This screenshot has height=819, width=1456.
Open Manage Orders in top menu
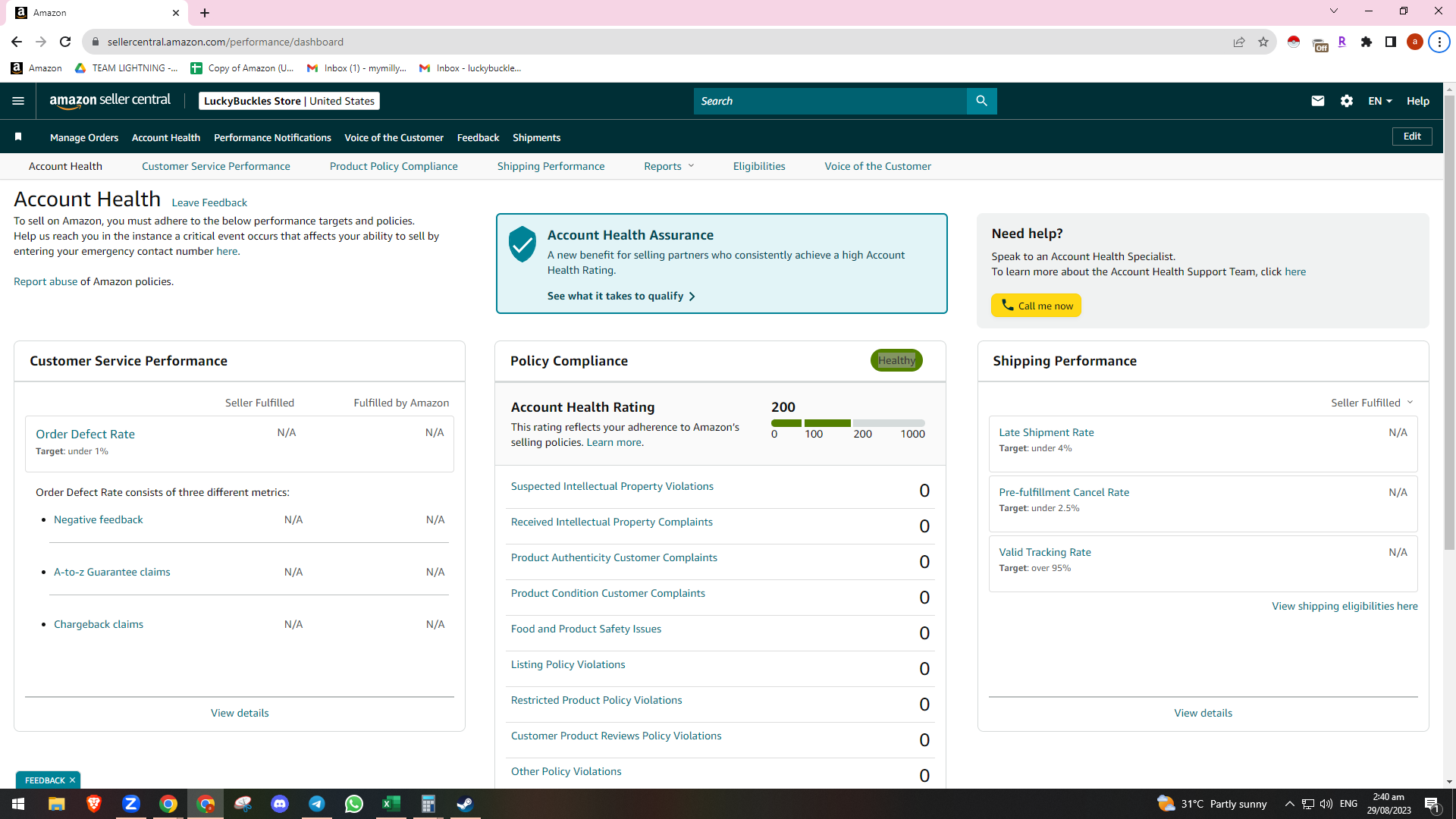click(x=84, y=137)
